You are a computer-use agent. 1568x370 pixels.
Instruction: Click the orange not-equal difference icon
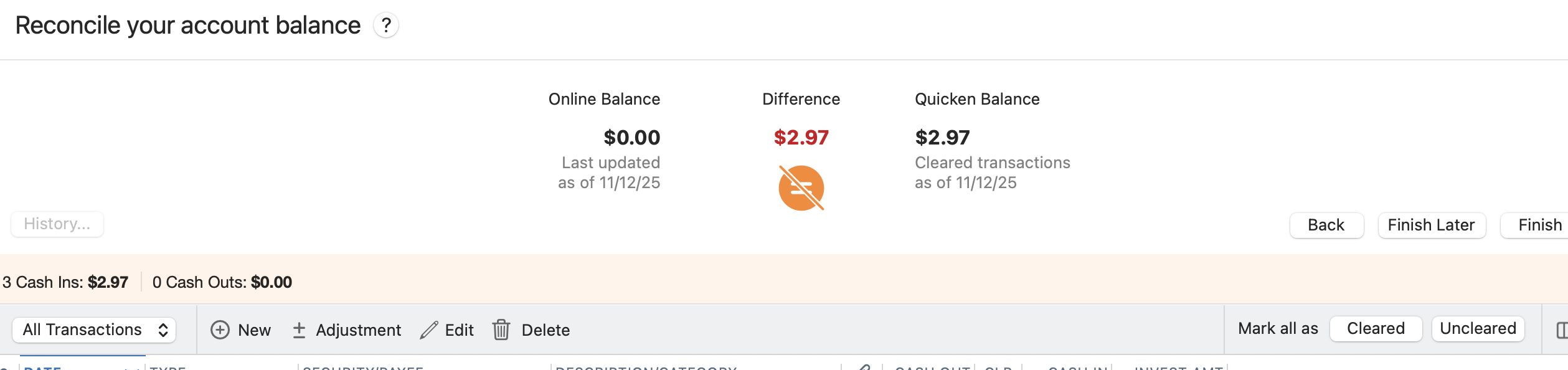pos(801,188)
